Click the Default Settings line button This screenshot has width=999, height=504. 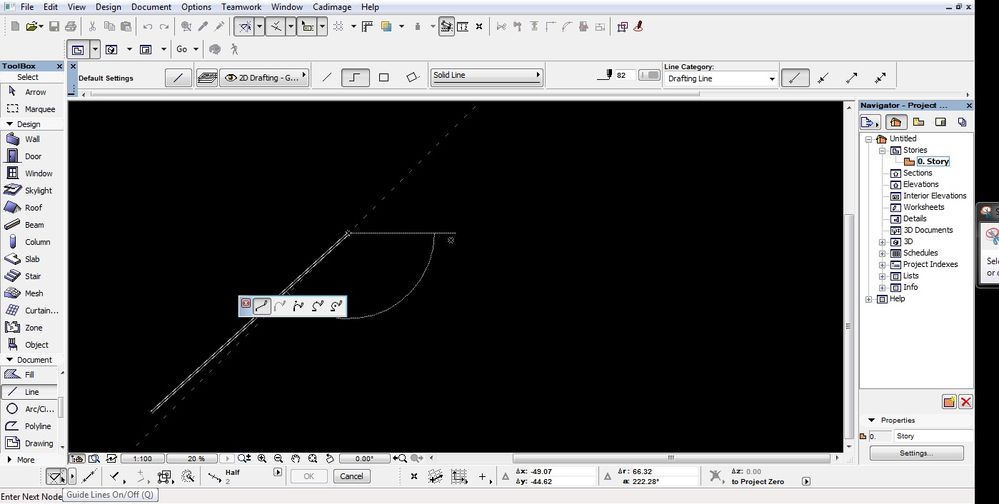click(x=178, y=78)
